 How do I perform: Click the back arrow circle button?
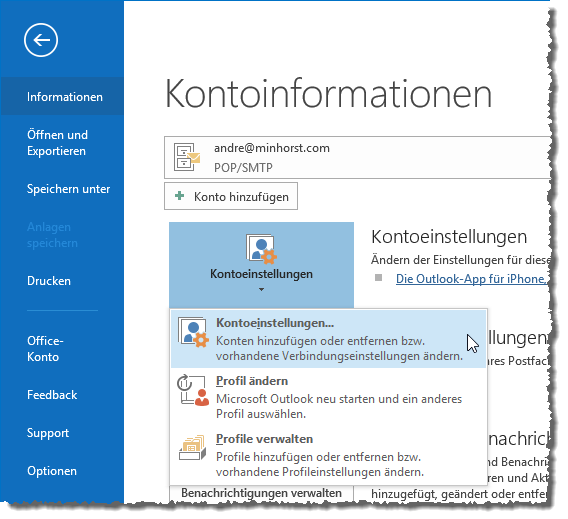(41, 40)
